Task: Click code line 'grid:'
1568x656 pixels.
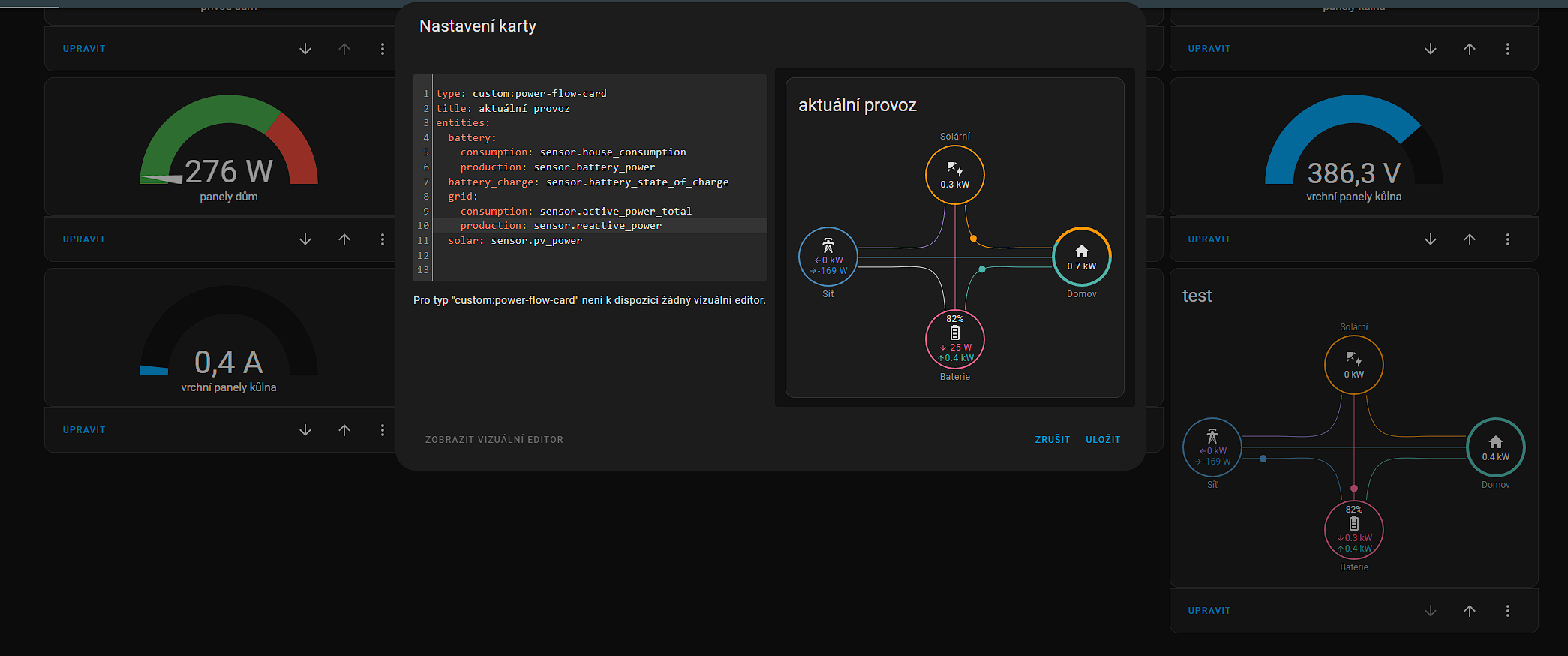Action: coord(463,197)
